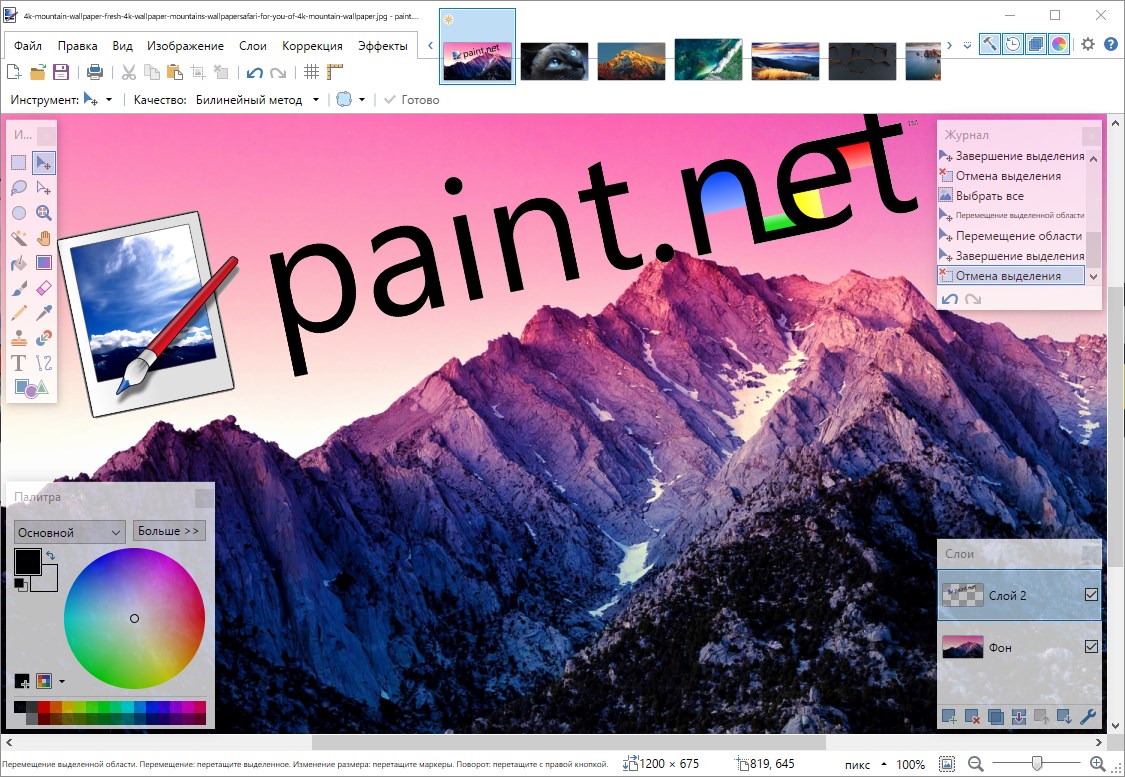Screen dimensions: 1125x777
Task: Select the Paint Bucket tool
Action: tap(19, 263)
